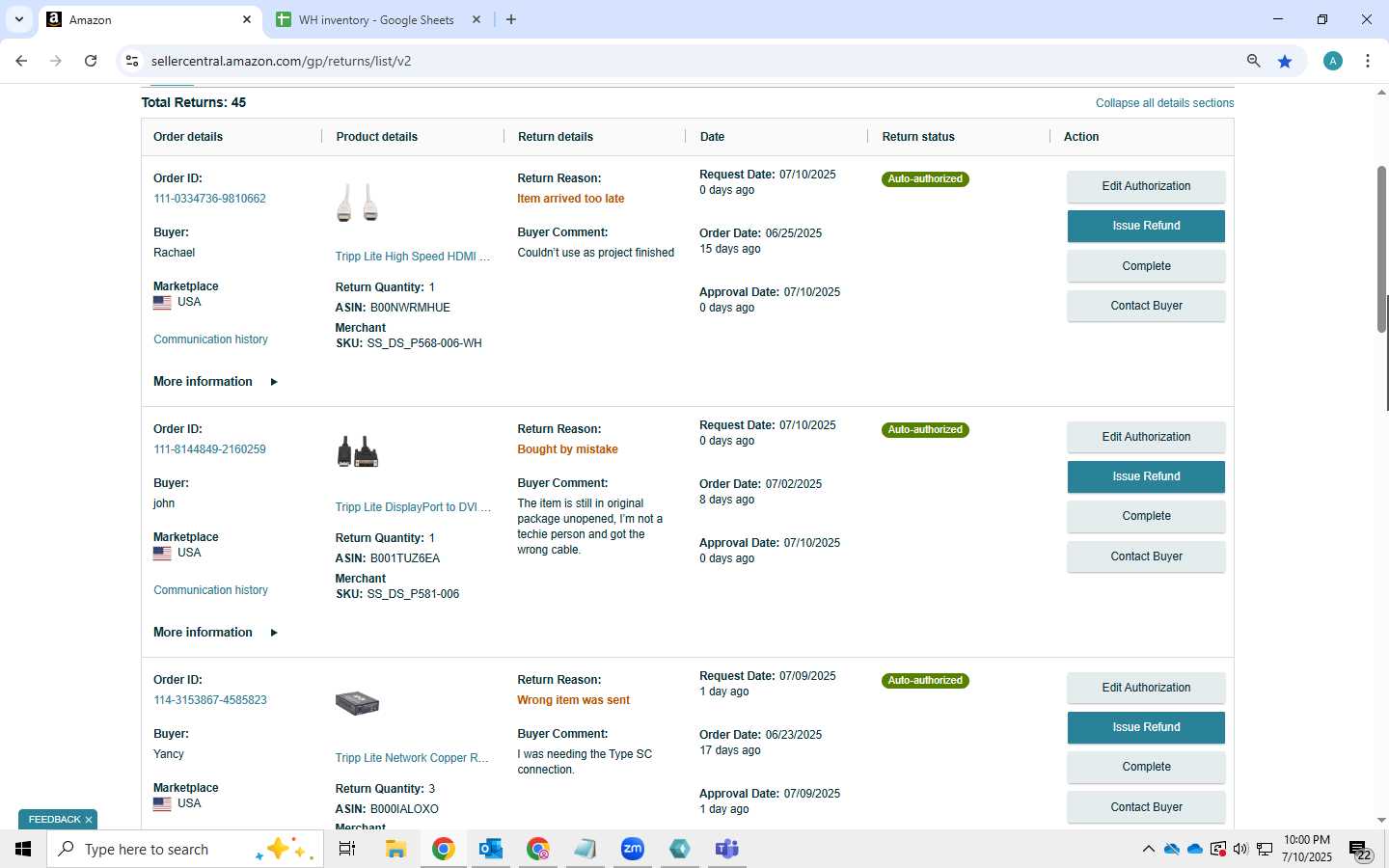Screen dimensions: 1389x868
Task: Click the bookmark star icon
Action: pos(1285,61)
